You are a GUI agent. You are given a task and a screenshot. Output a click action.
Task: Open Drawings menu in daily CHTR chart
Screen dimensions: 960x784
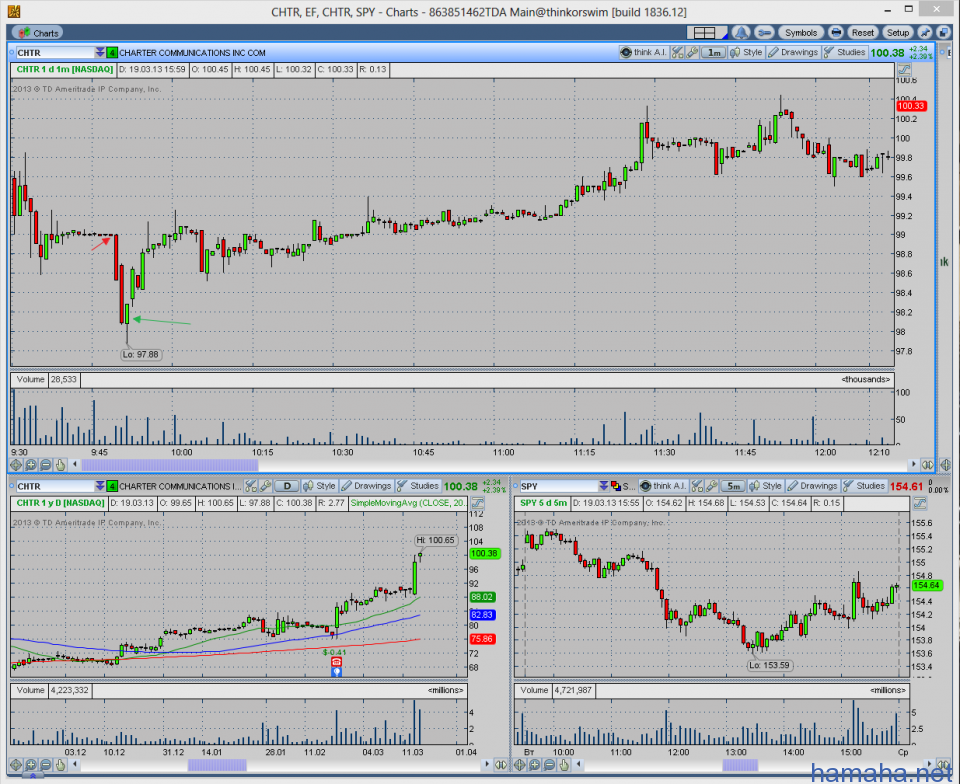pyautogui.click(x=366, y=486)
